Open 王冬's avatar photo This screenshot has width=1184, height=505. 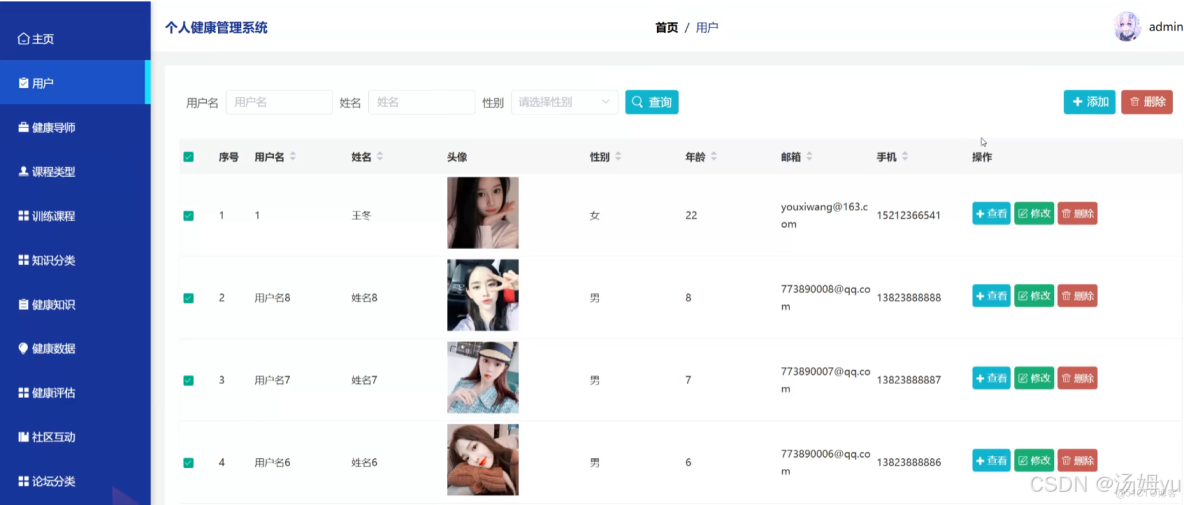click(483, 213)
